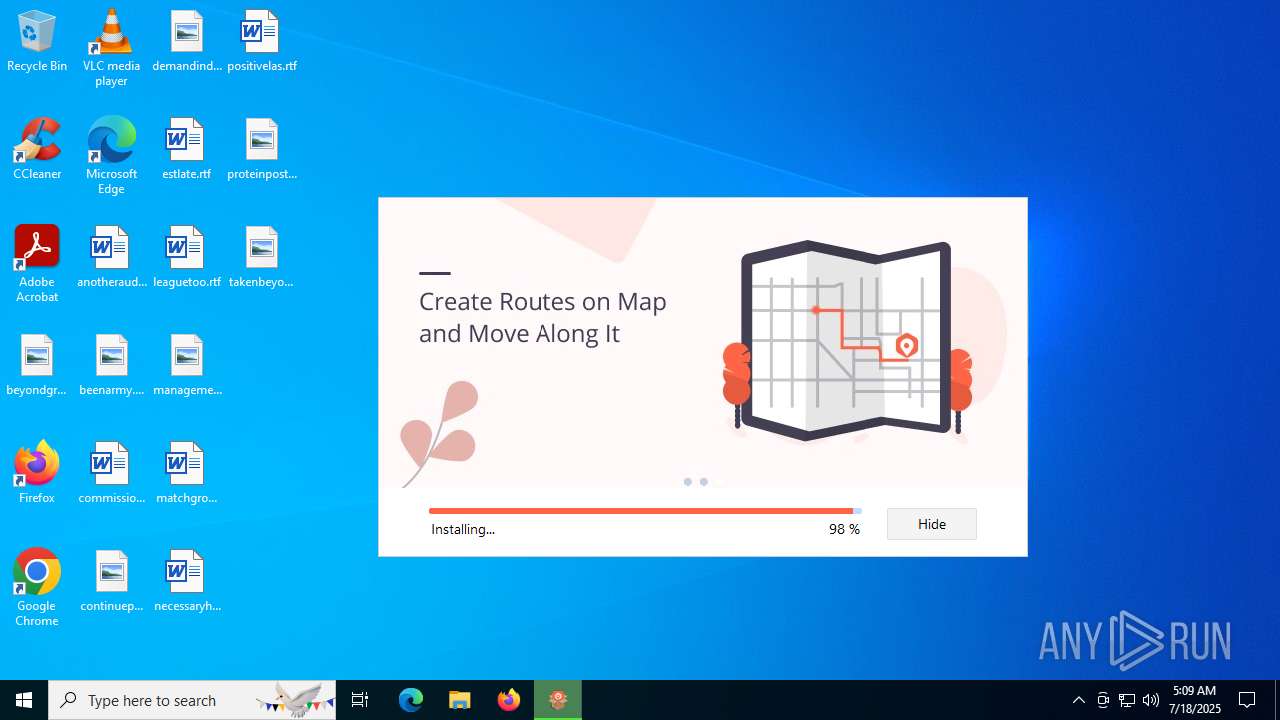Select the manageme... image file
Image resolution: width=1280 pixels, height=720 pixels.
[x=187, y=366]
